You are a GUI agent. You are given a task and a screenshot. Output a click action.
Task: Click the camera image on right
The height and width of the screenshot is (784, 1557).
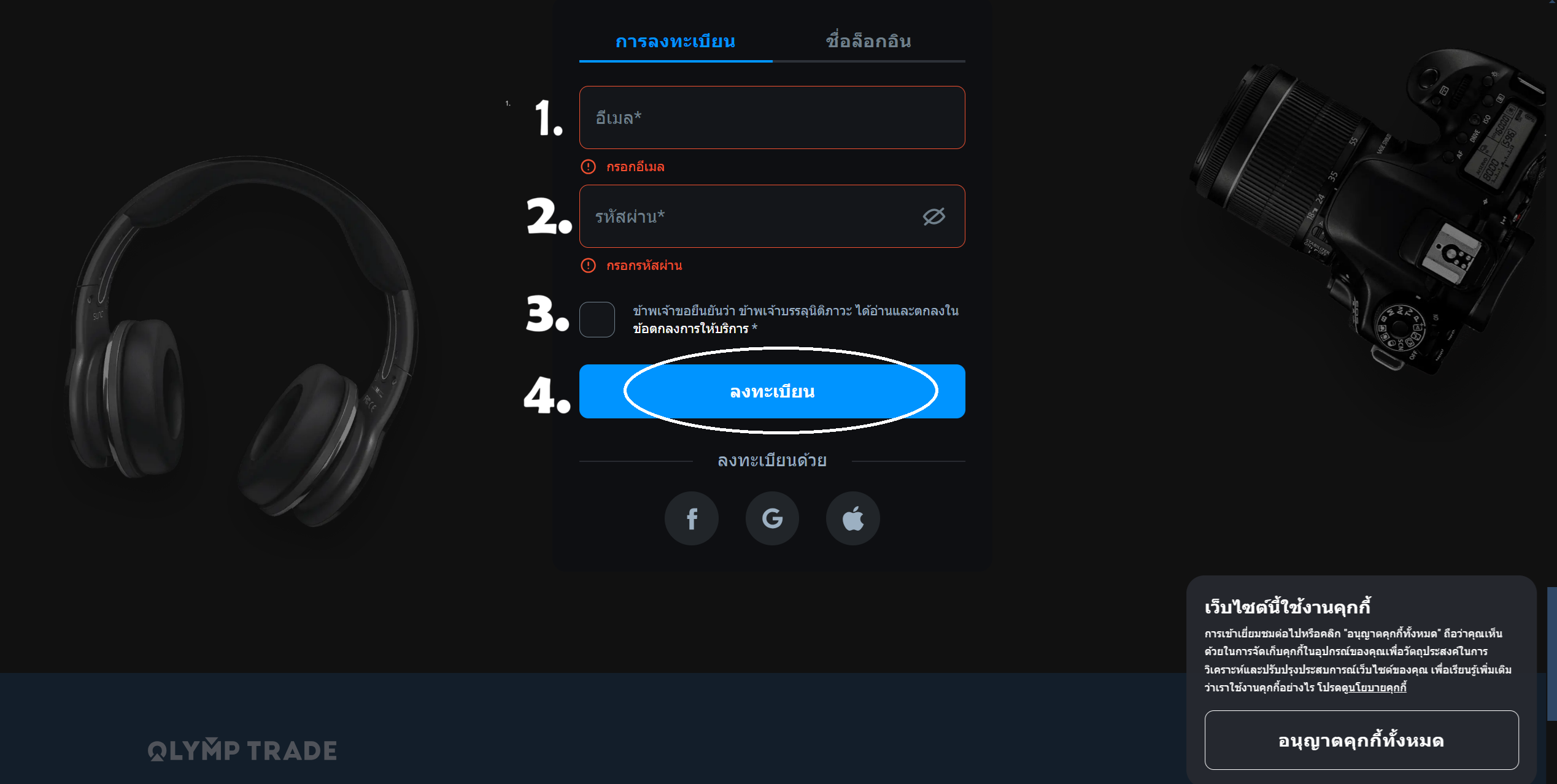pyautogui.click(x=1369, y=209)
